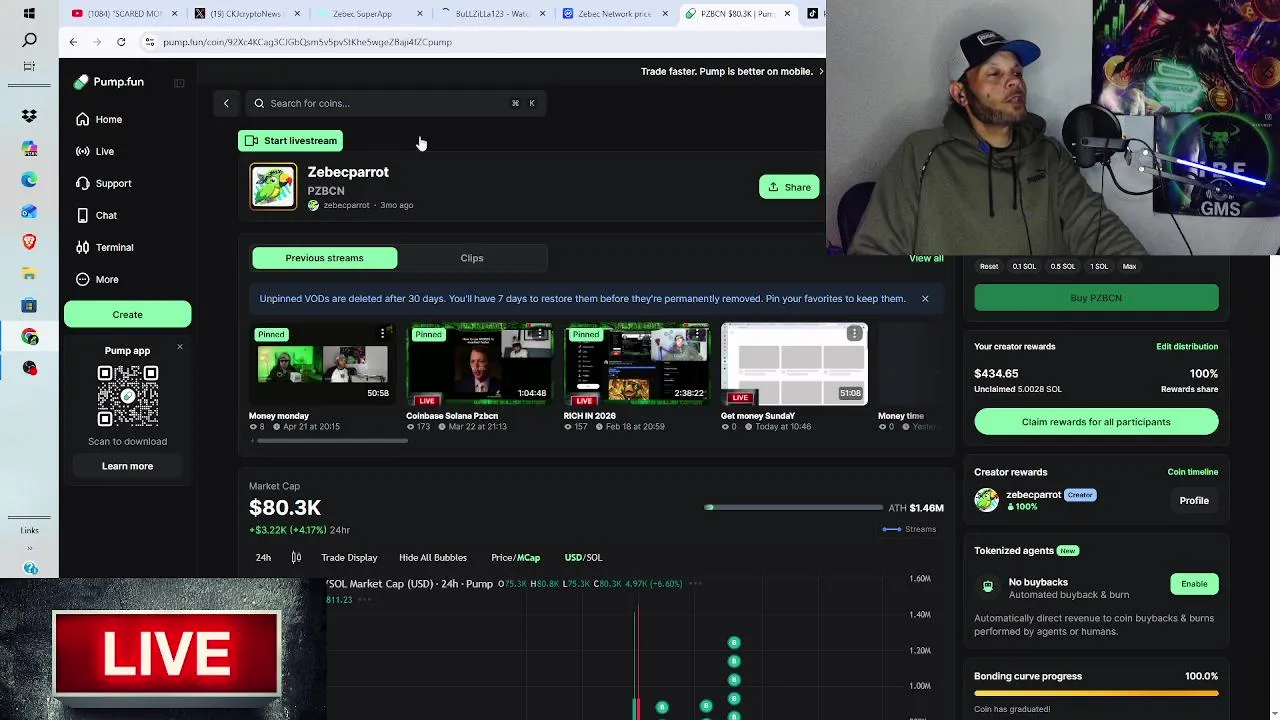Select the Max amount preset

tap(1129, 267)
